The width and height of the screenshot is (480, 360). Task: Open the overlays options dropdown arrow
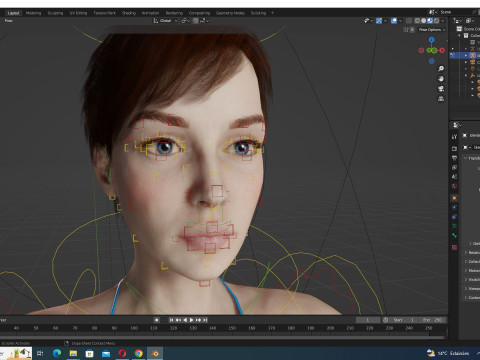coord(400,21)
